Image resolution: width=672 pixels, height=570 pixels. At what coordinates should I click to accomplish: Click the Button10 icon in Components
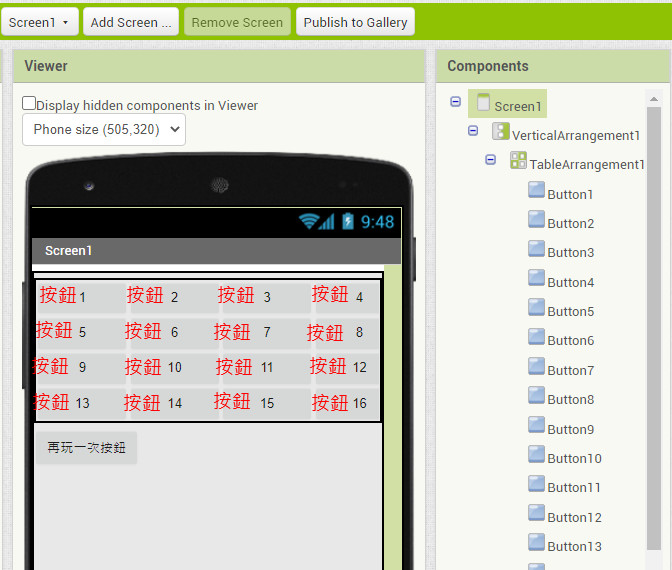[x=536, y=454]
